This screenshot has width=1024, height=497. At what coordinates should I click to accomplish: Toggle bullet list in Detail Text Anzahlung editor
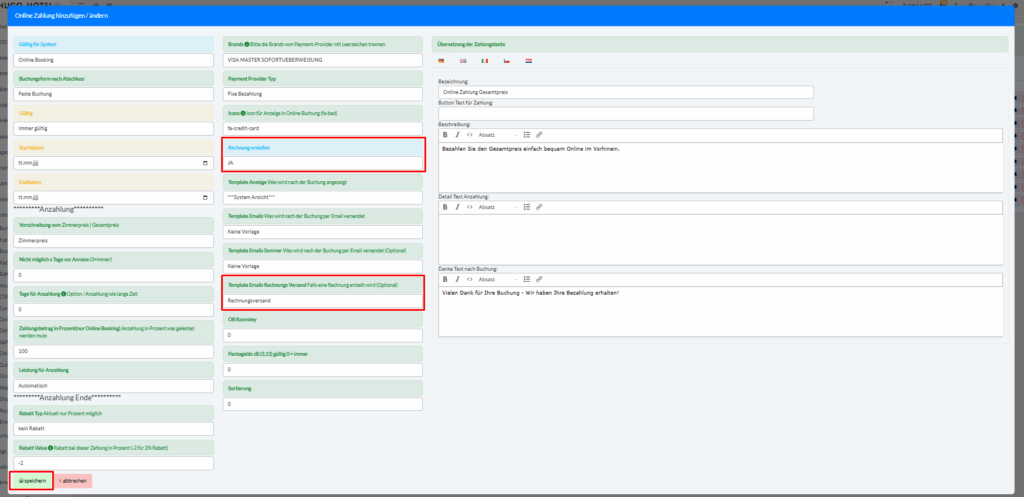[x=526, y=207]
